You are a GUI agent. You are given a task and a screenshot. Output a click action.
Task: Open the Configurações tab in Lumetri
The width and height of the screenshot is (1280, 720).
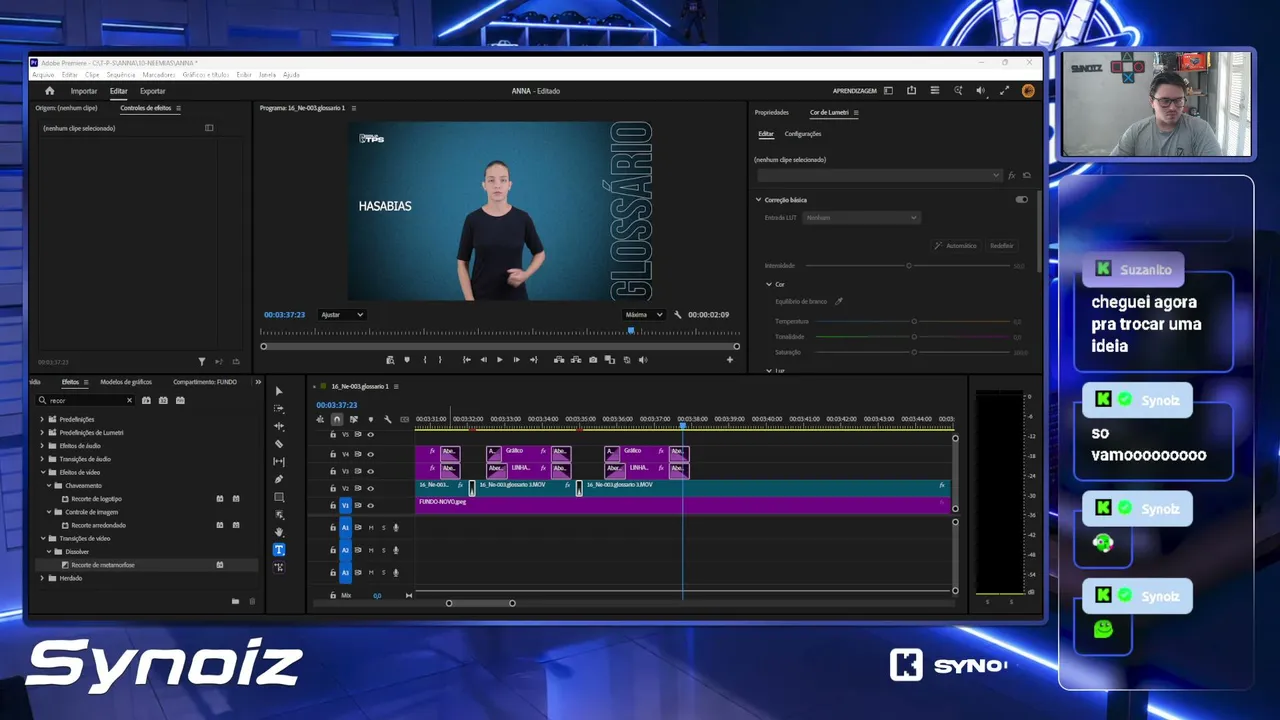(803, 134)
